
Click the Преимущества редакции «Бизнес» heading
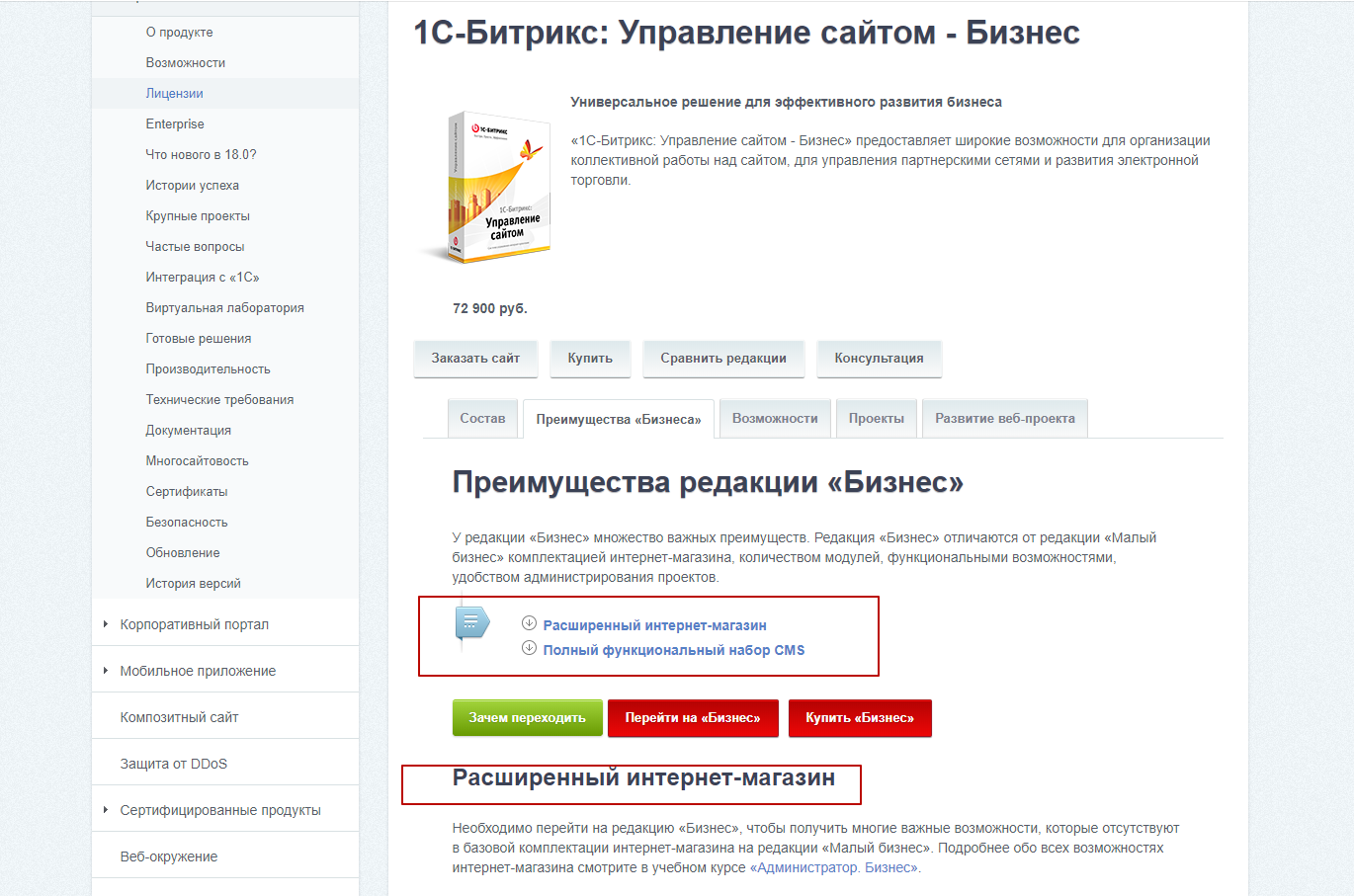[708, 482]
